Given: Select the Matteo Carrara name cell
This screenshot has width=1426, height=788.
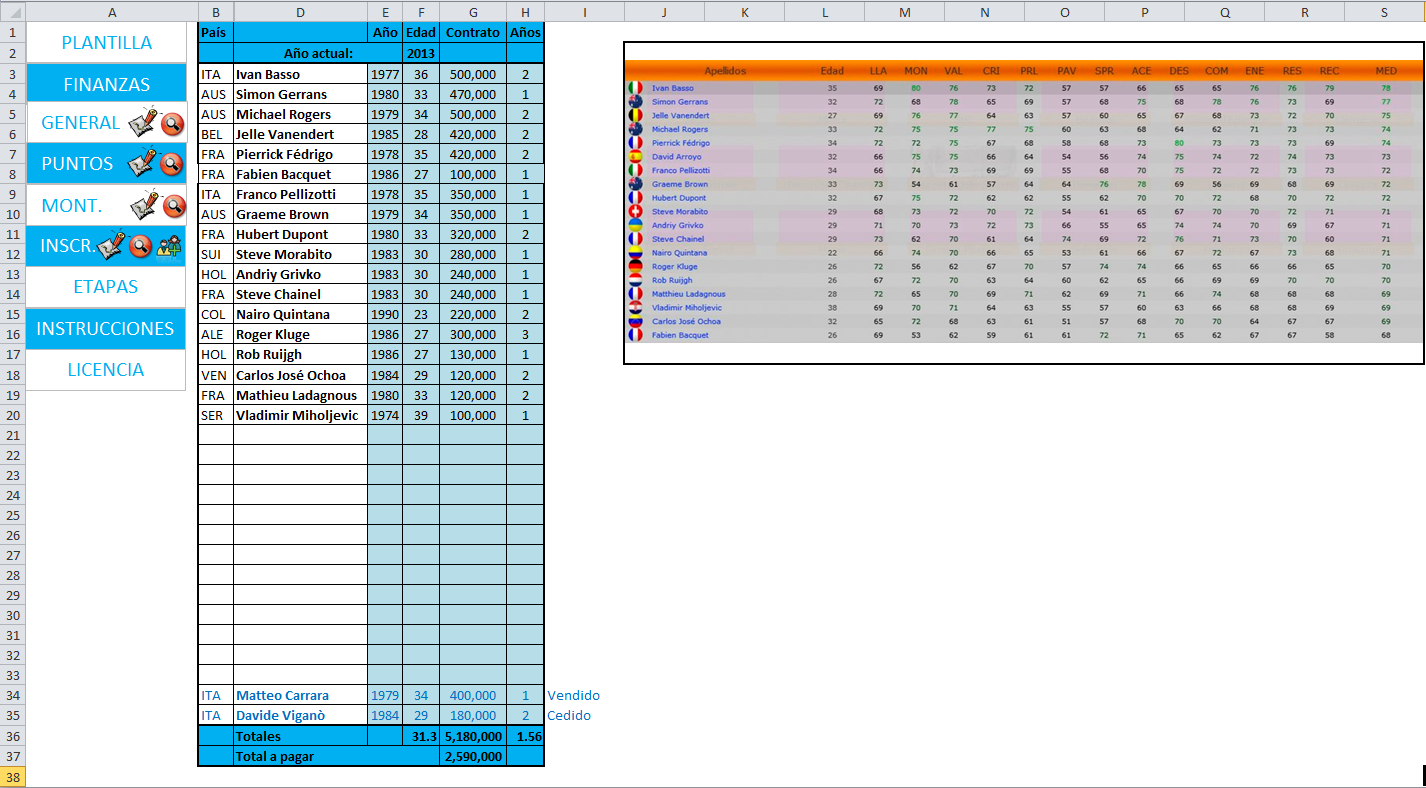Looking at the screenshot, I should click(300, 695).
